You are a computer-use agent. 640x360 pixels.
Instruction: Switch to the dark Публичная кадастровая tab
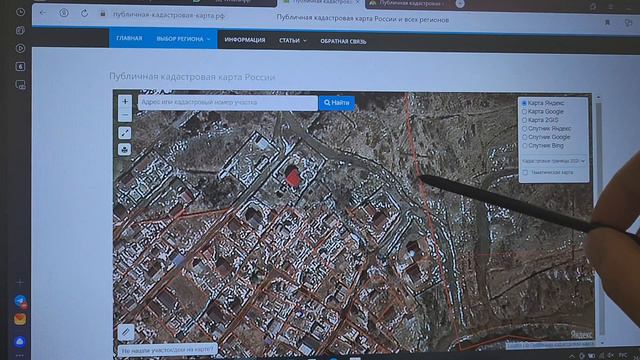(x=409, y=4)
